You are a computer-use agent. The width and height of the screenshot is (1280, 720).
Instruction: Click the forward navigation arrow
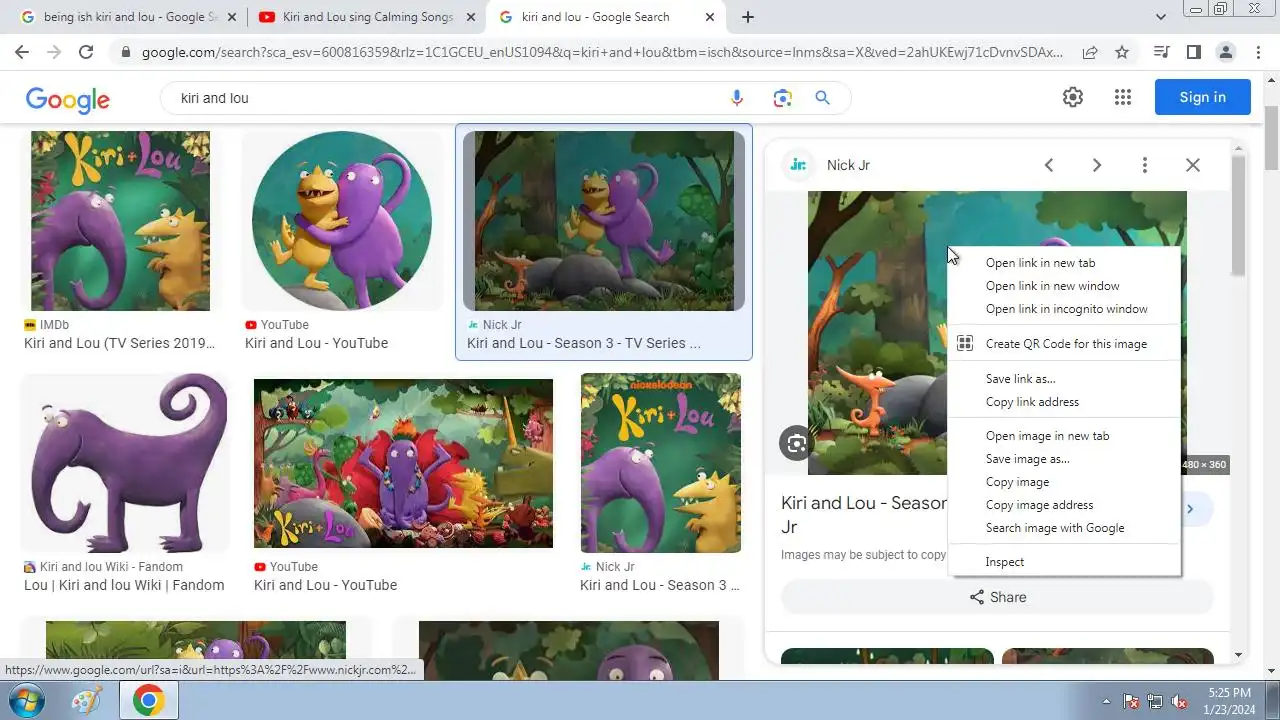pos(54,52)
